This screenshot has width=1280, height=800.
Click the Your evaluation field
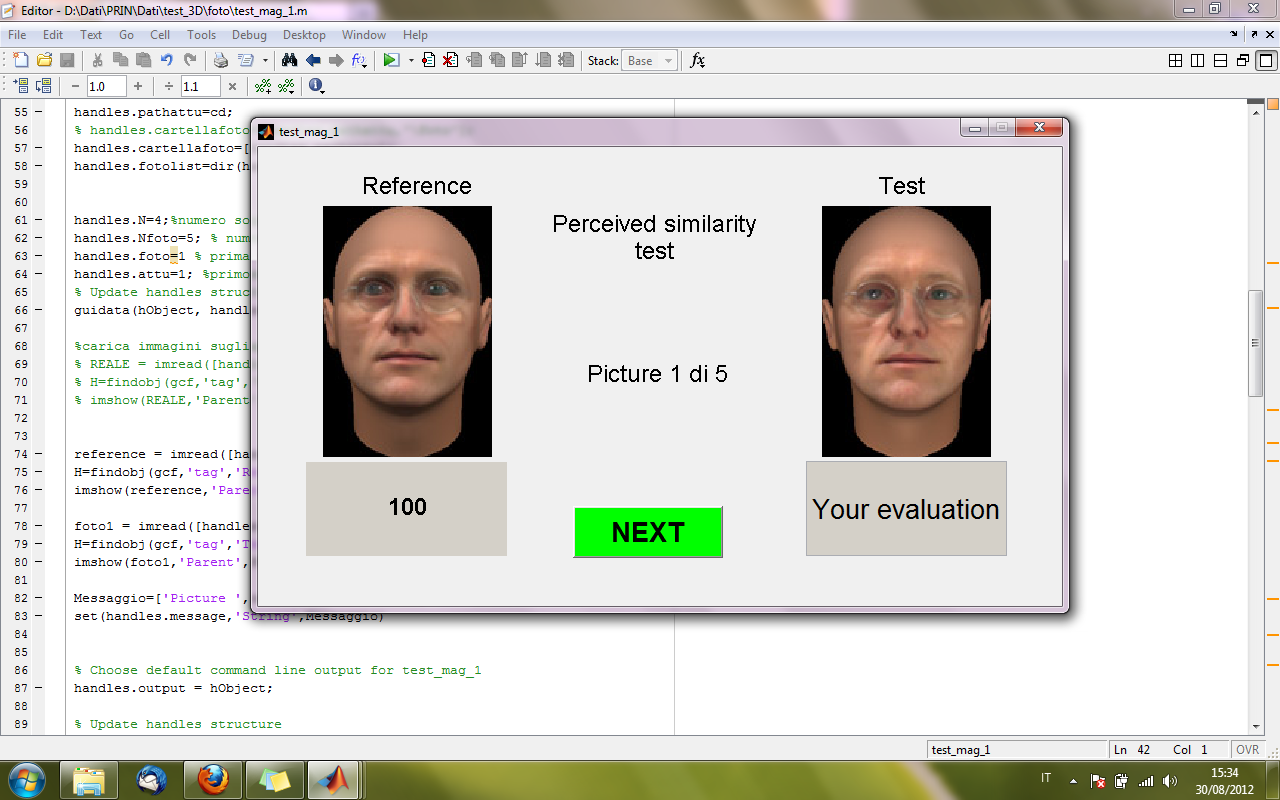pos(906,509)
